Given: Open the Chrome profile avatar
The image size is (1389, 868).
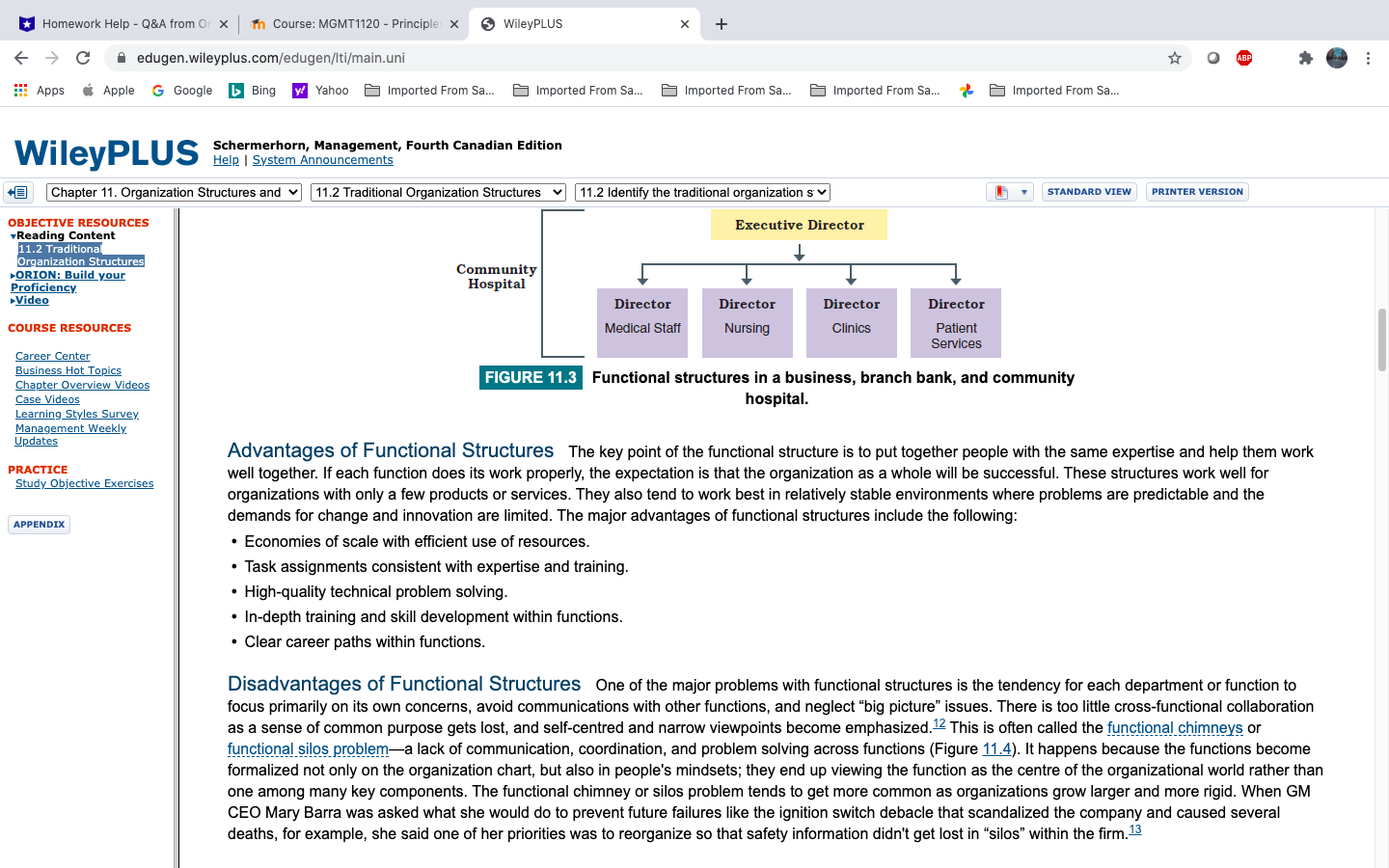Looking at the screenshot, I should click(x=1337, y=58).
